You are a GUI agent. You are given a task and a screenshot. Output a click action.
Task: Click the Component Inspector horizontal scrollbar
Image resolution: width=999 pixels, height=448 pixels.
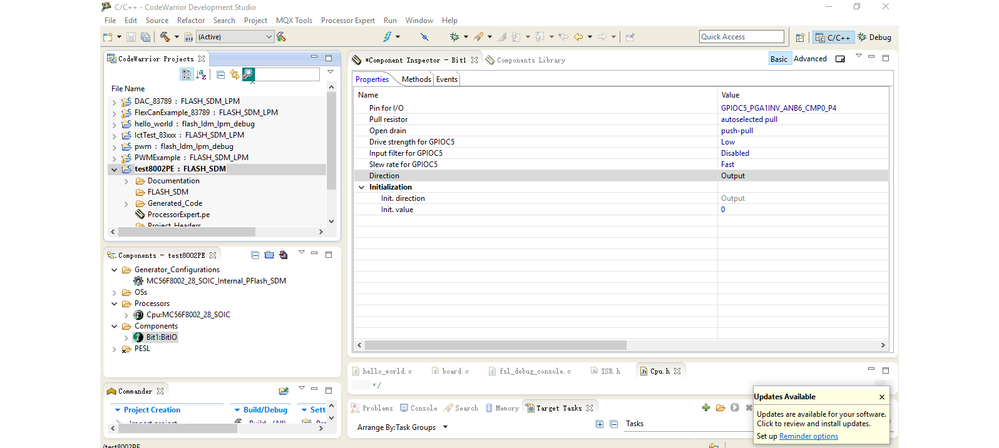pos(495,345)
